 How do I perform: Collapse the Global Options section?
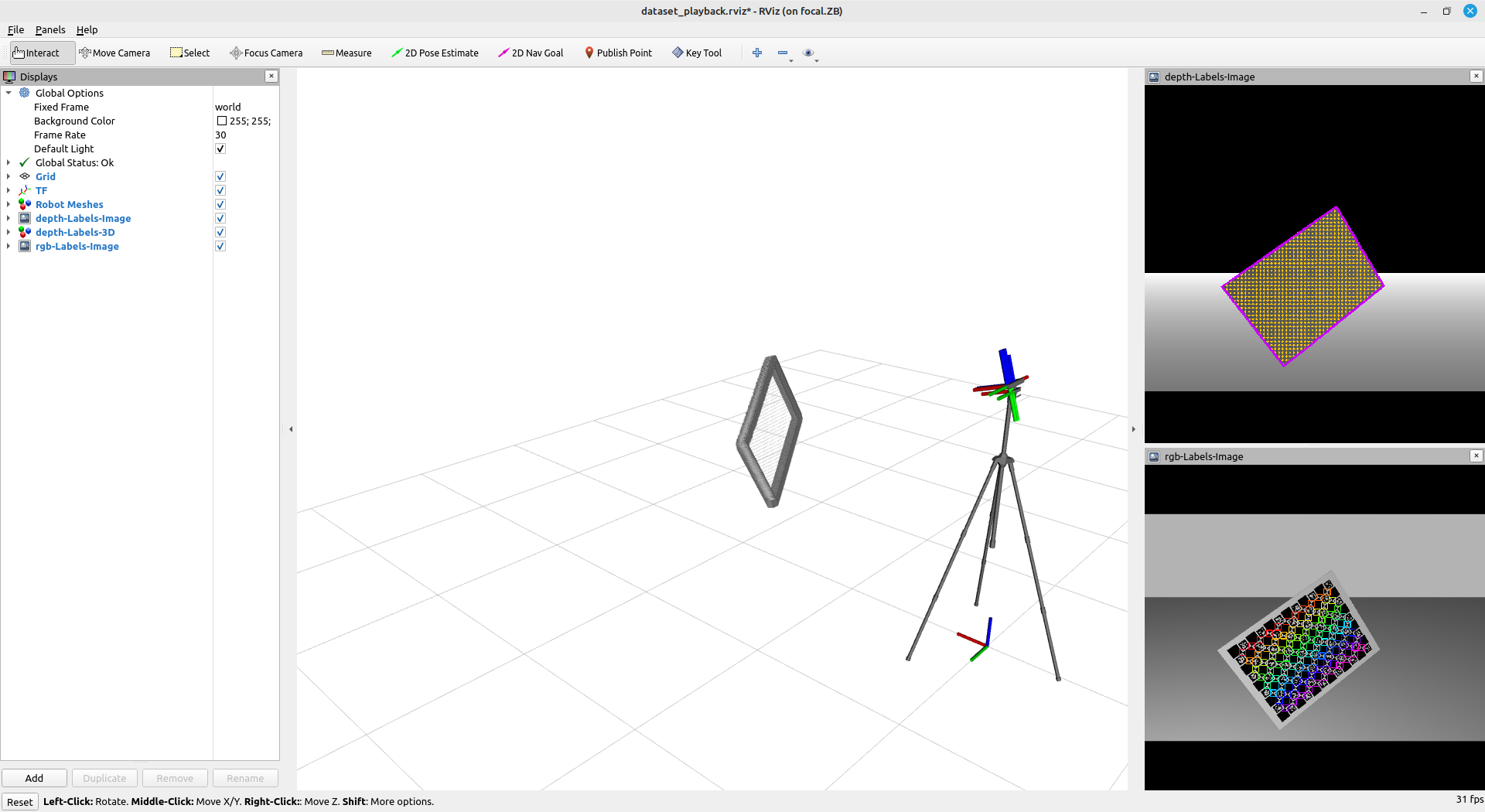pyautogui.click(x=9, y=93)
